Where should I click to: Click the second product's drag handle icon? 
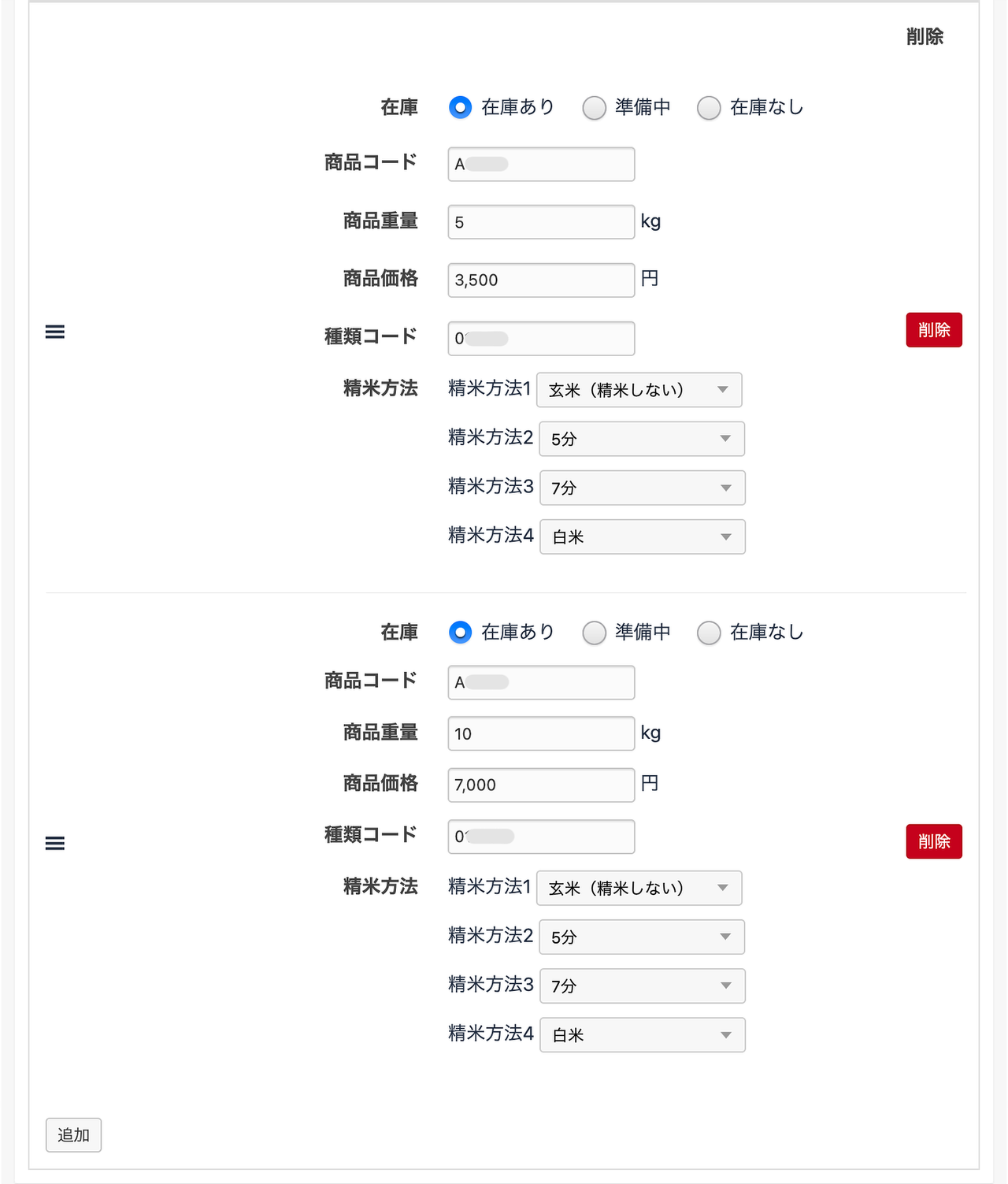[55, 844]
